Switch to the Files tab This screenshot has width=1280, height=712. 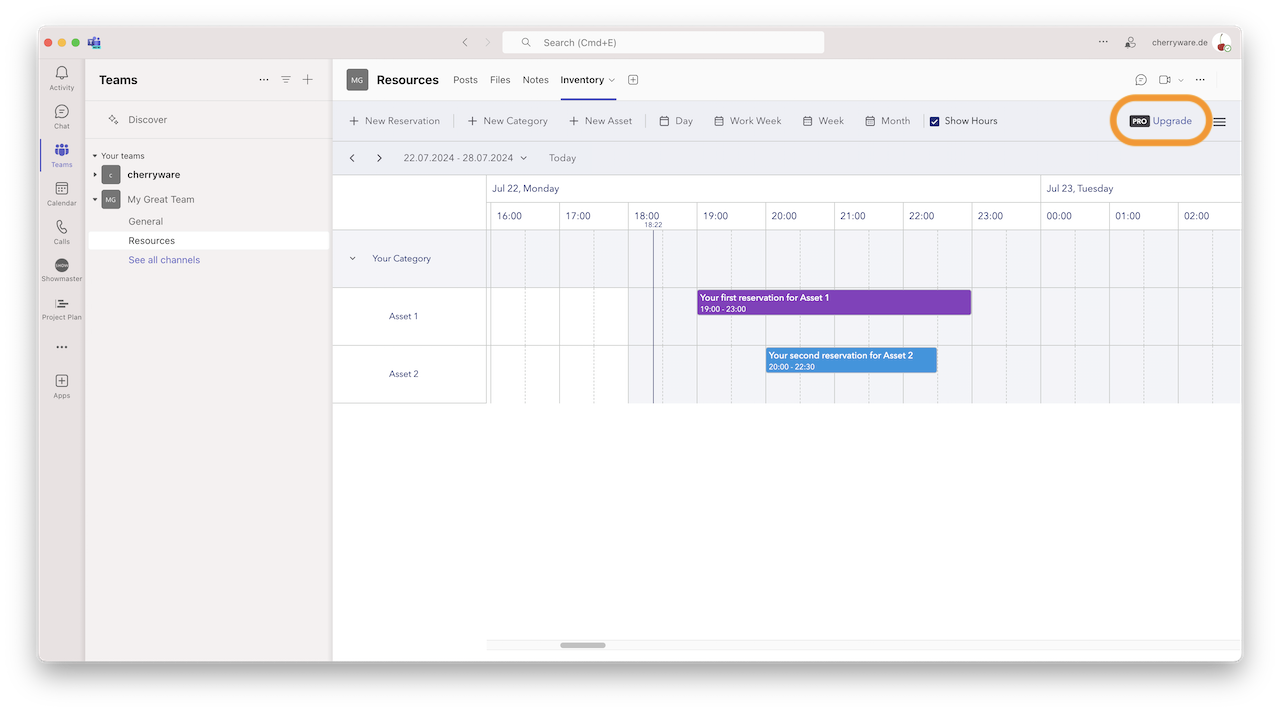coord(500,80)
